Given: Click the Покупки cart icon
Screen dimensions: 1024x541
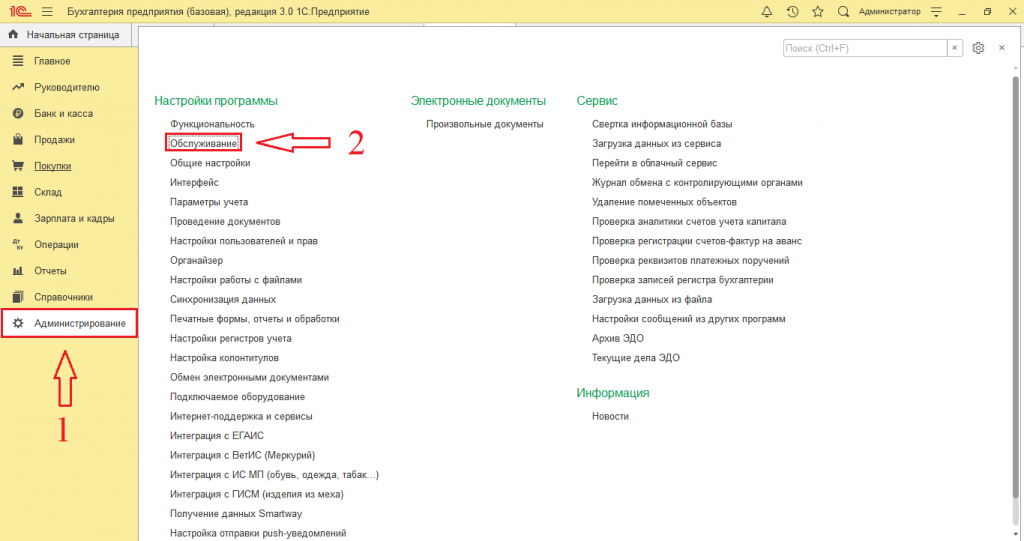Looking at the screenshot, I should [18, 166].
